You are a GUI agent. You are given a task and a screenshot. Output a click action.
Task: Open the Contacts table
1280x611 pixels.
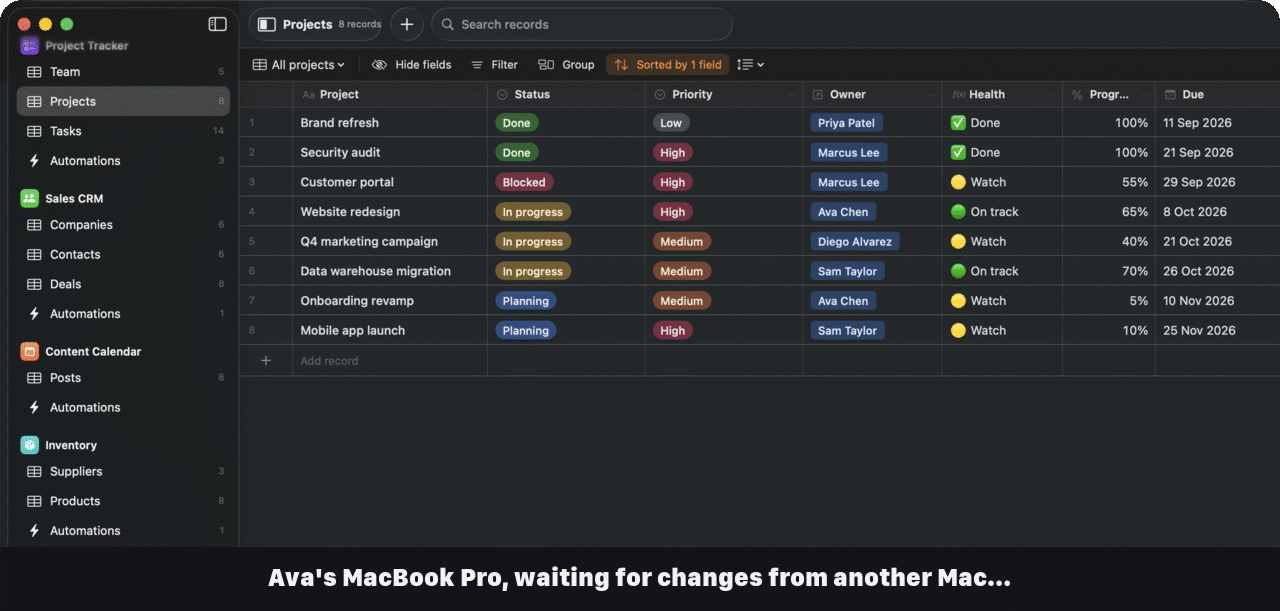point(124,254)
